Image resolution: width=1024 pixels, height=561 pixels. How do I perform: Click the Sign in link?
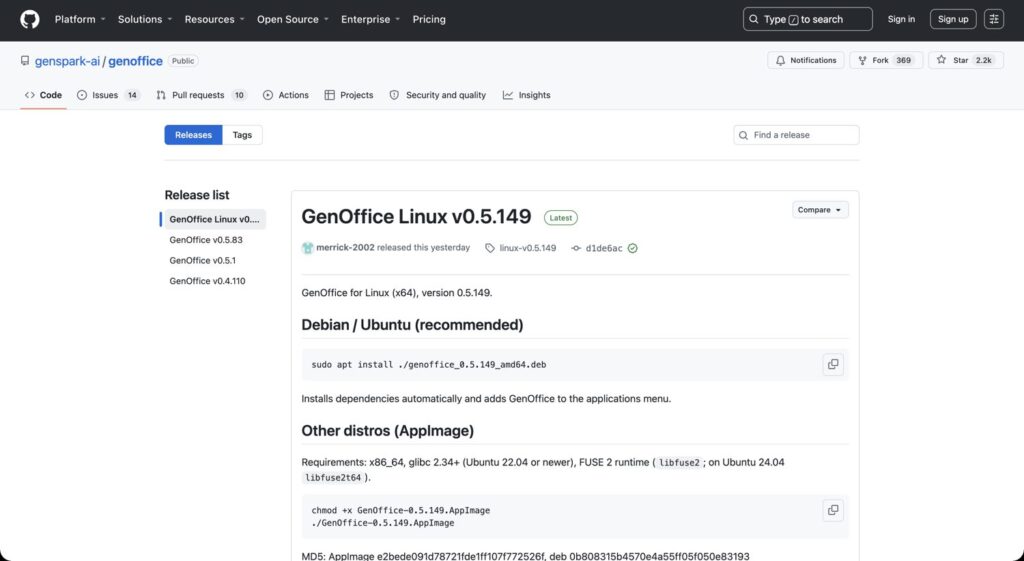[x=901, y=20]
